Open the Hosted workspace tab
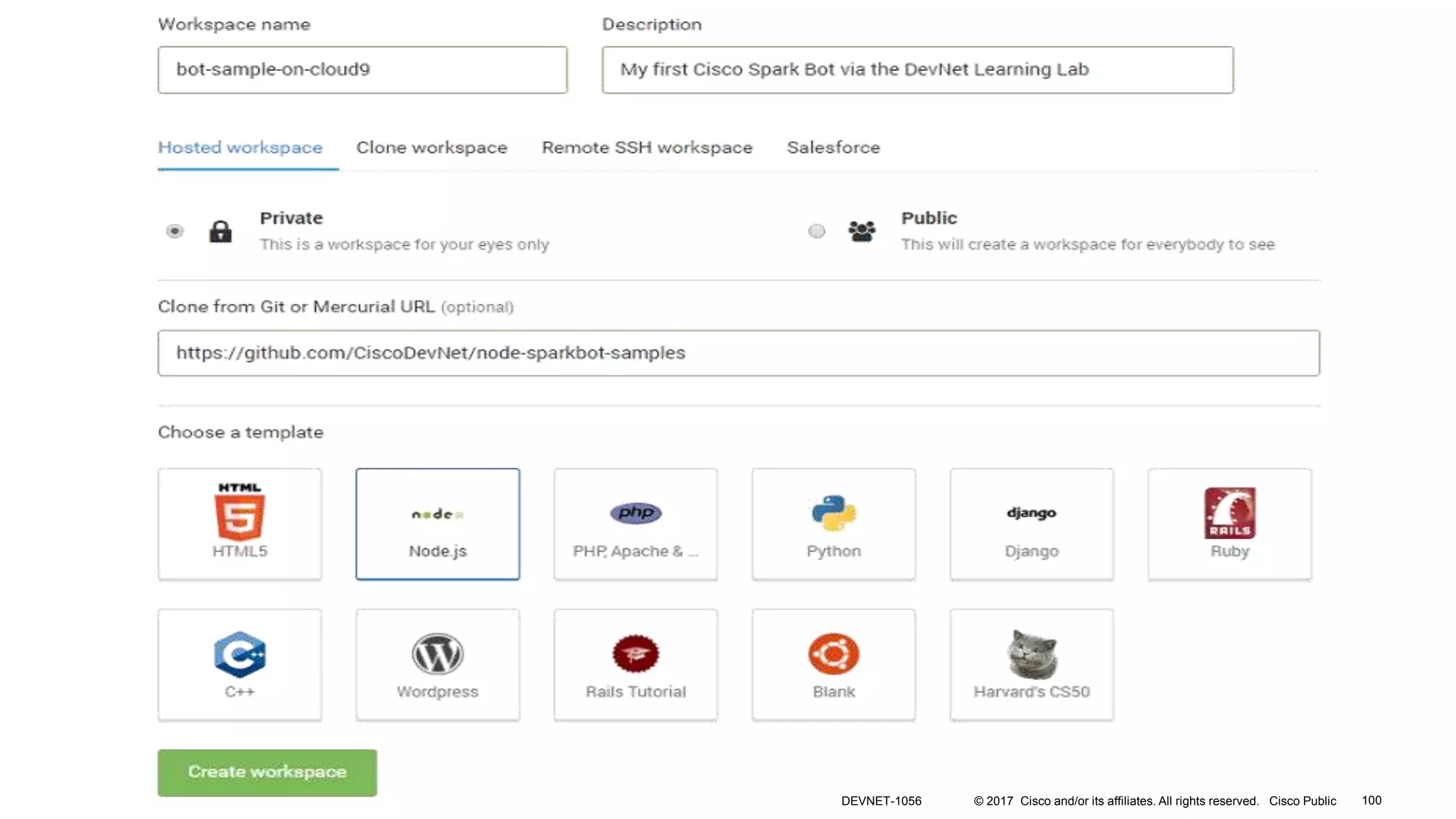The width and height of the screenshot is (1456, 819). point(240,148)
